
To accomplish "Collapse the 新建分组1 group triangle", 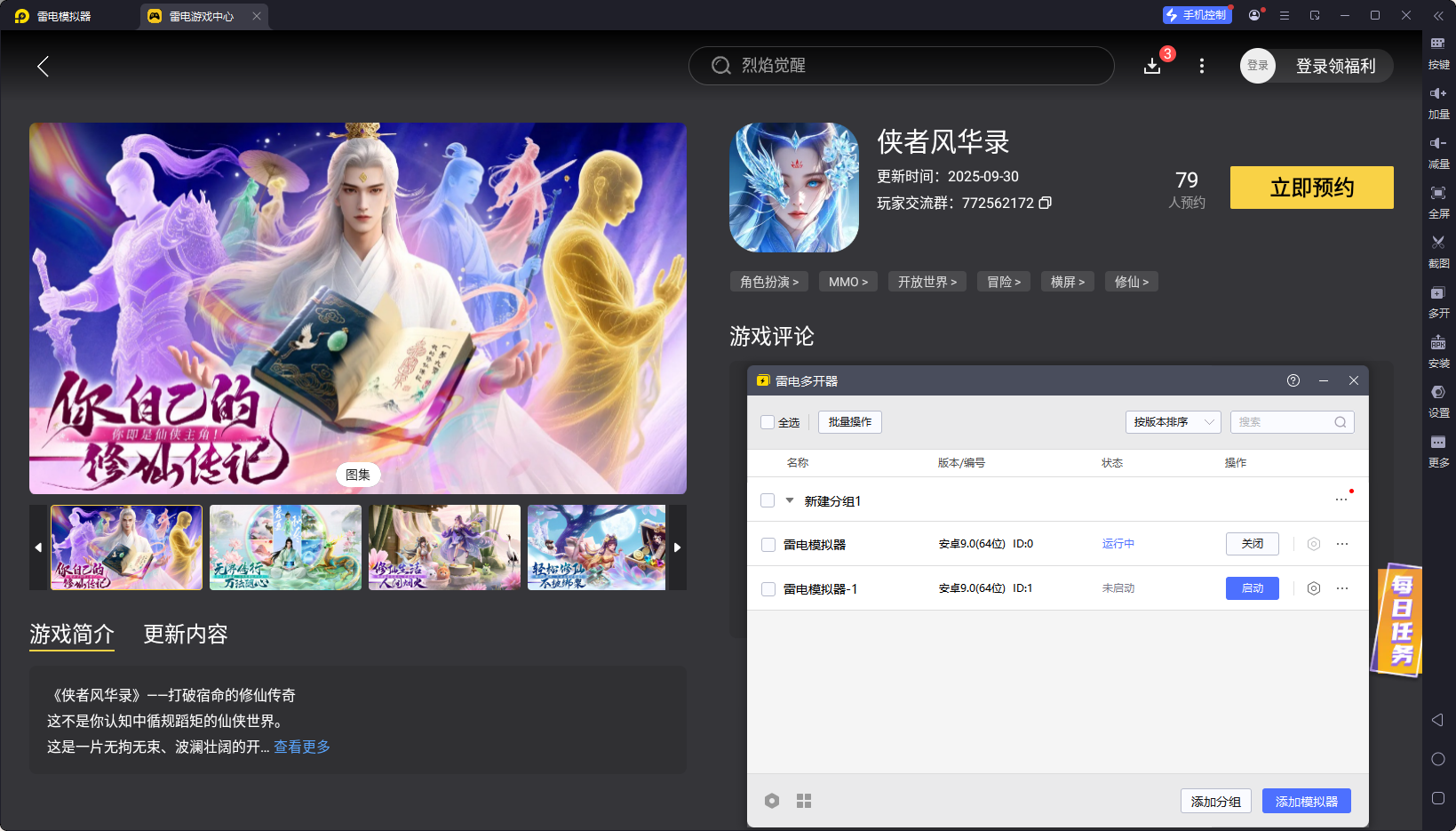I will [790, 500].
